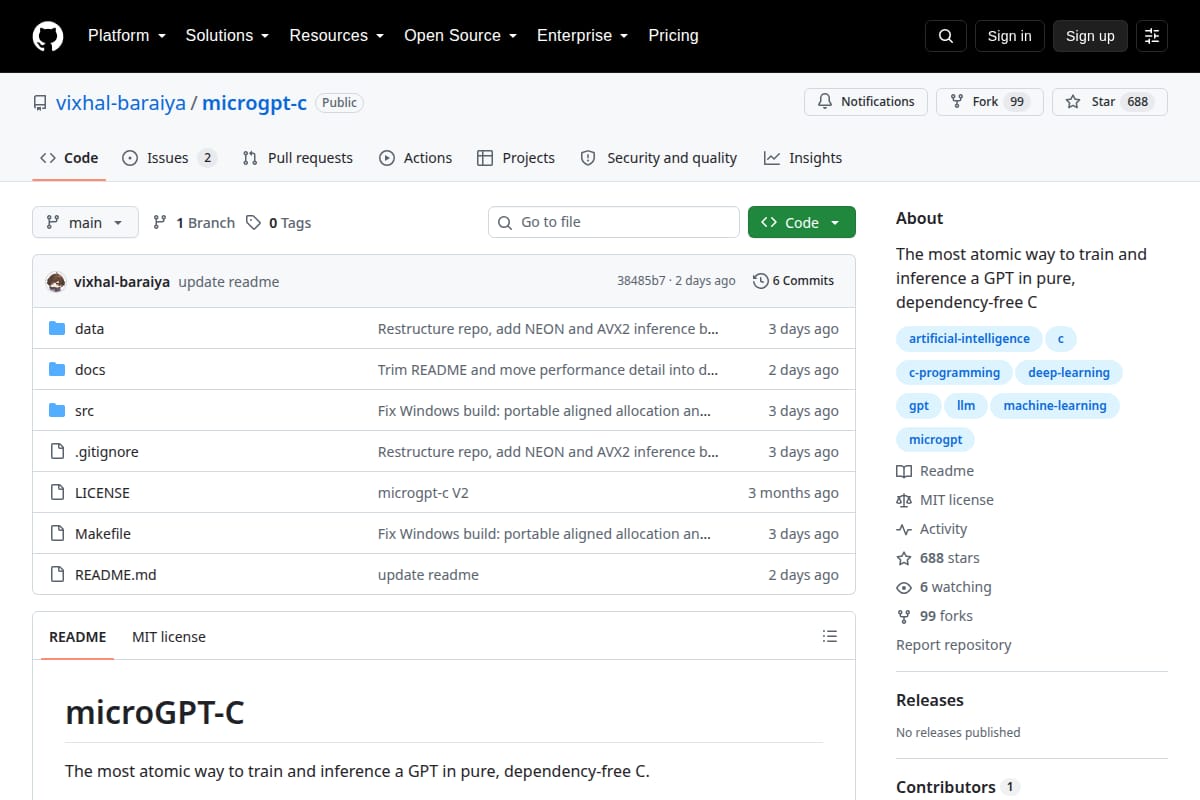Click the pulse icon beside Activity
This screenshot has height=800, width=1200.
click(x=904, y=529)
